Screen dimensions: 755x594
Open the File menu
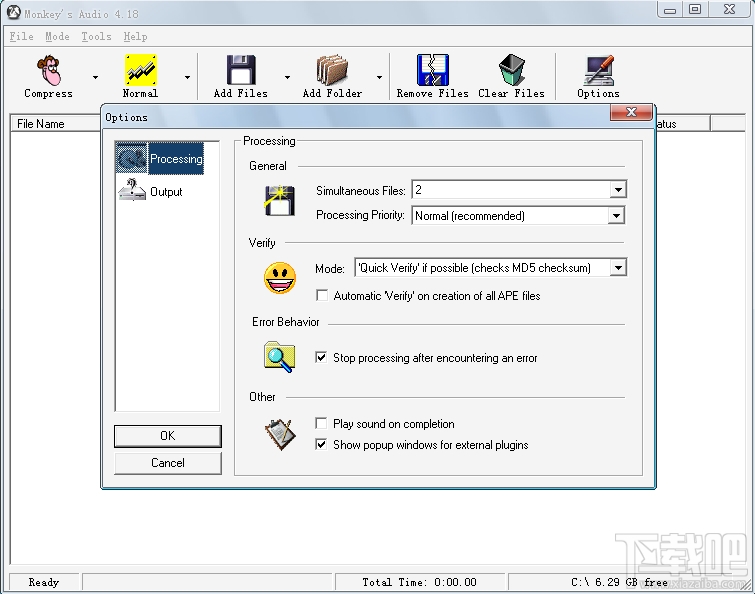coord(22,37)
